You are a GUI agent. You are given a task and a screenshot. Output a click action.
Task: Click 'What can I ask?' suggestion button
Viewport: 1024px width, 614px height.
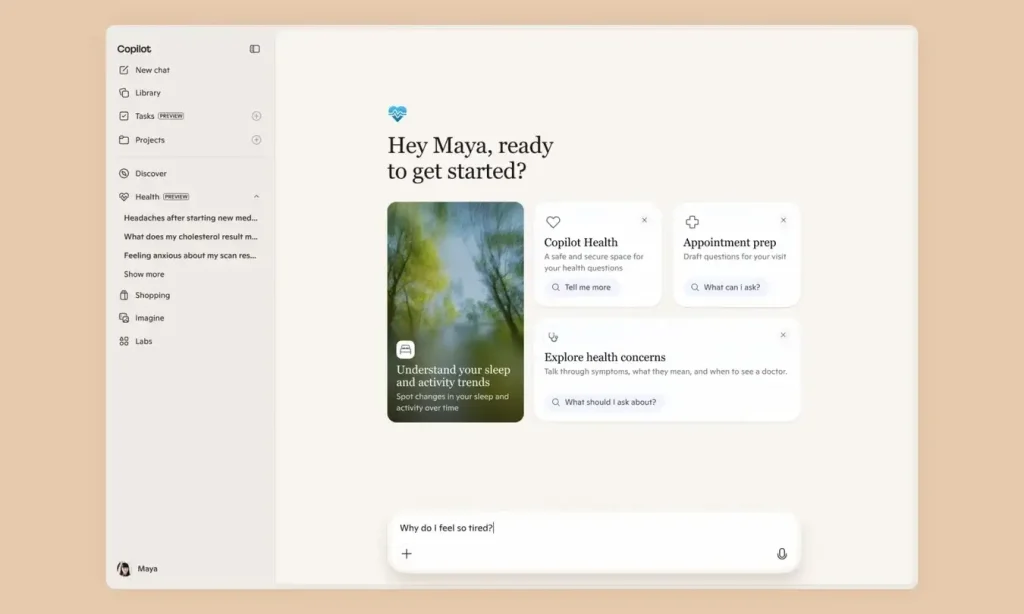coord(726,287)
